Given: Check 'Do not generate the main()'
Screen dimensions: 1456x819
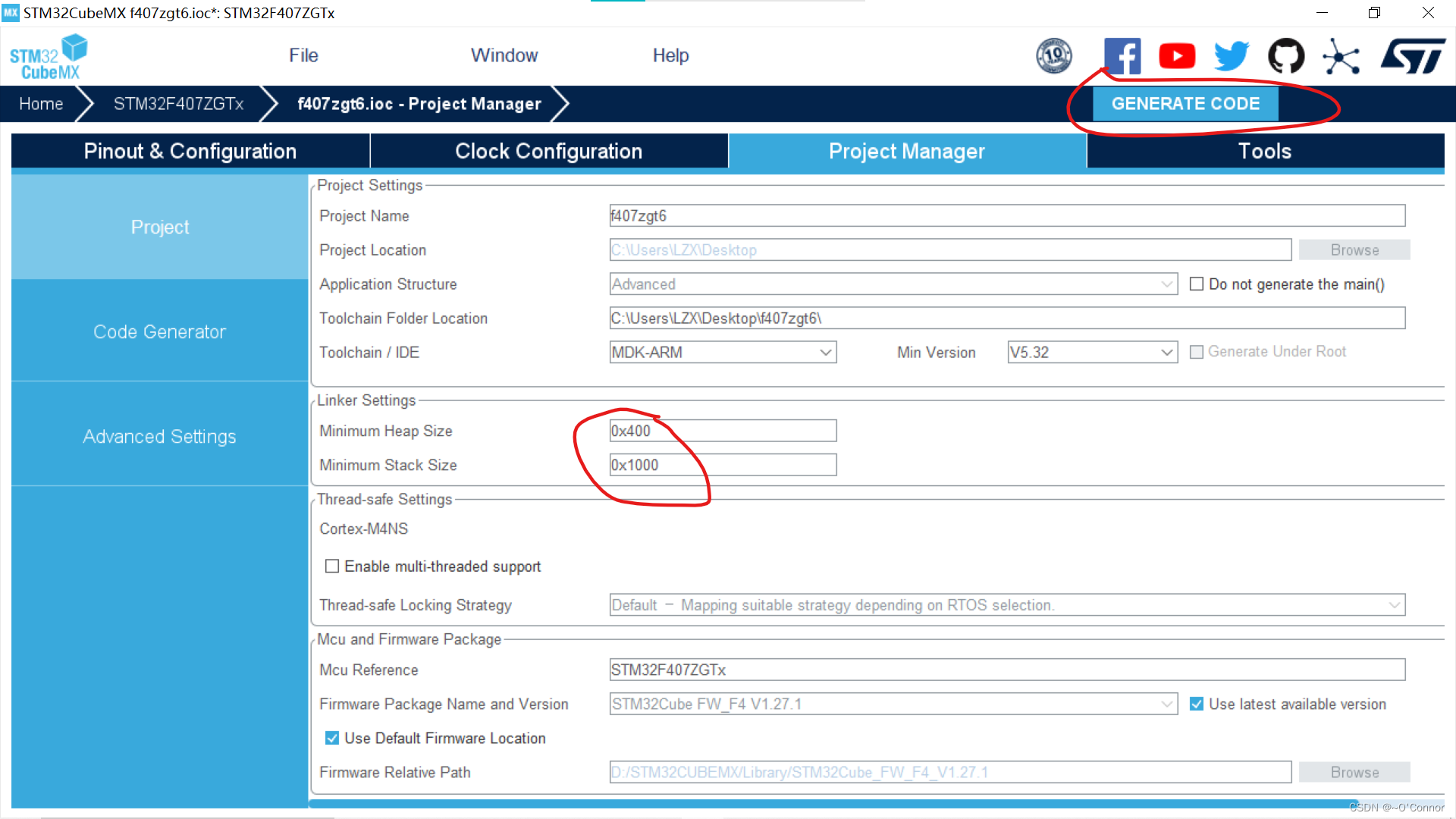Looking at the screenshot, I should click(1197, 284).
